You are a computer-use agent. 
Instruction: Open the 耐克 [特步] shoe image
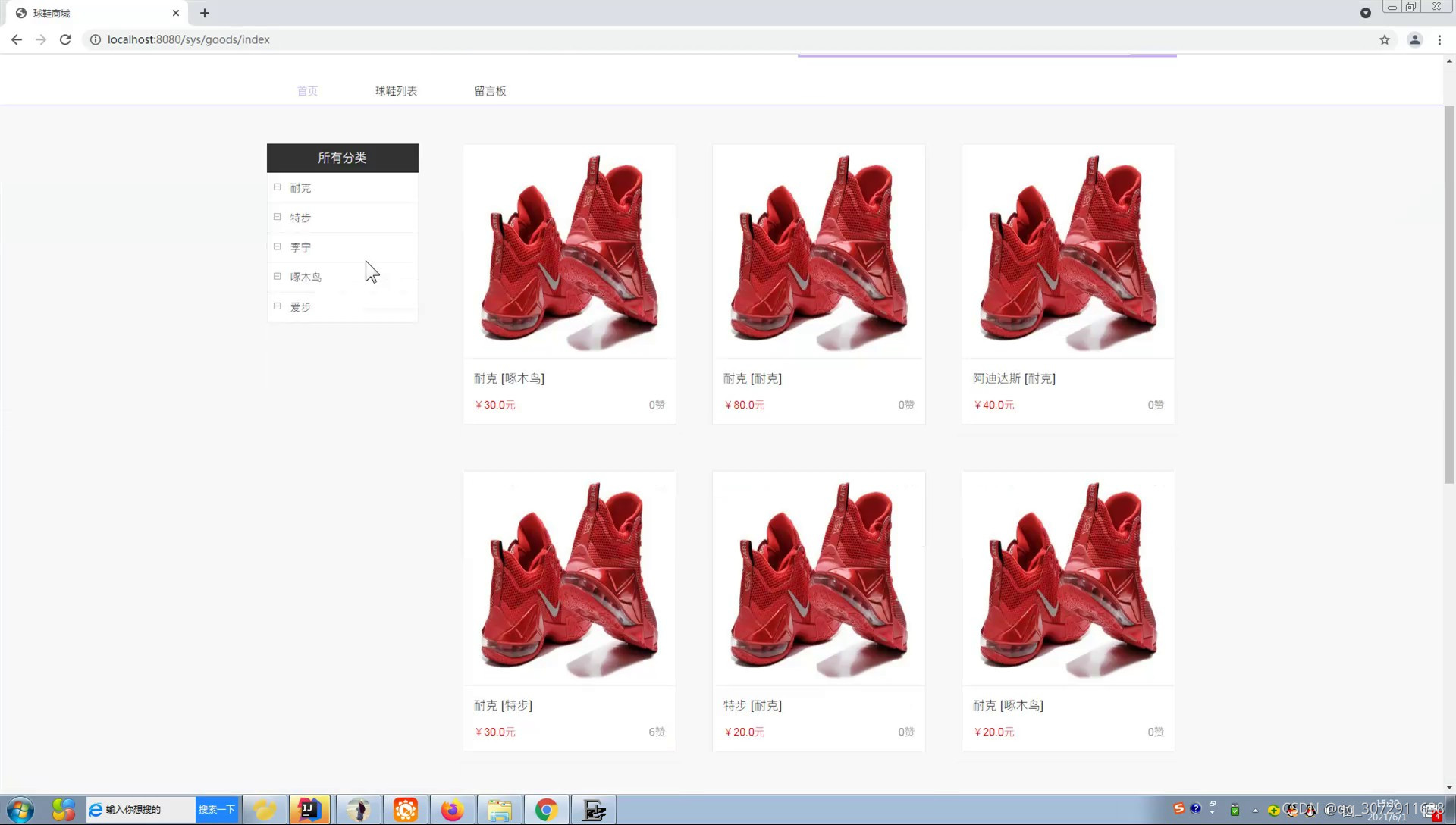570,579
